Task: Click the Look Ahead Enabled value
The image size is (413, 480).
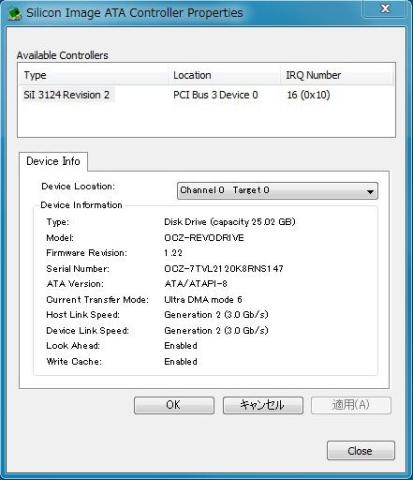Action: pos(181,346)
